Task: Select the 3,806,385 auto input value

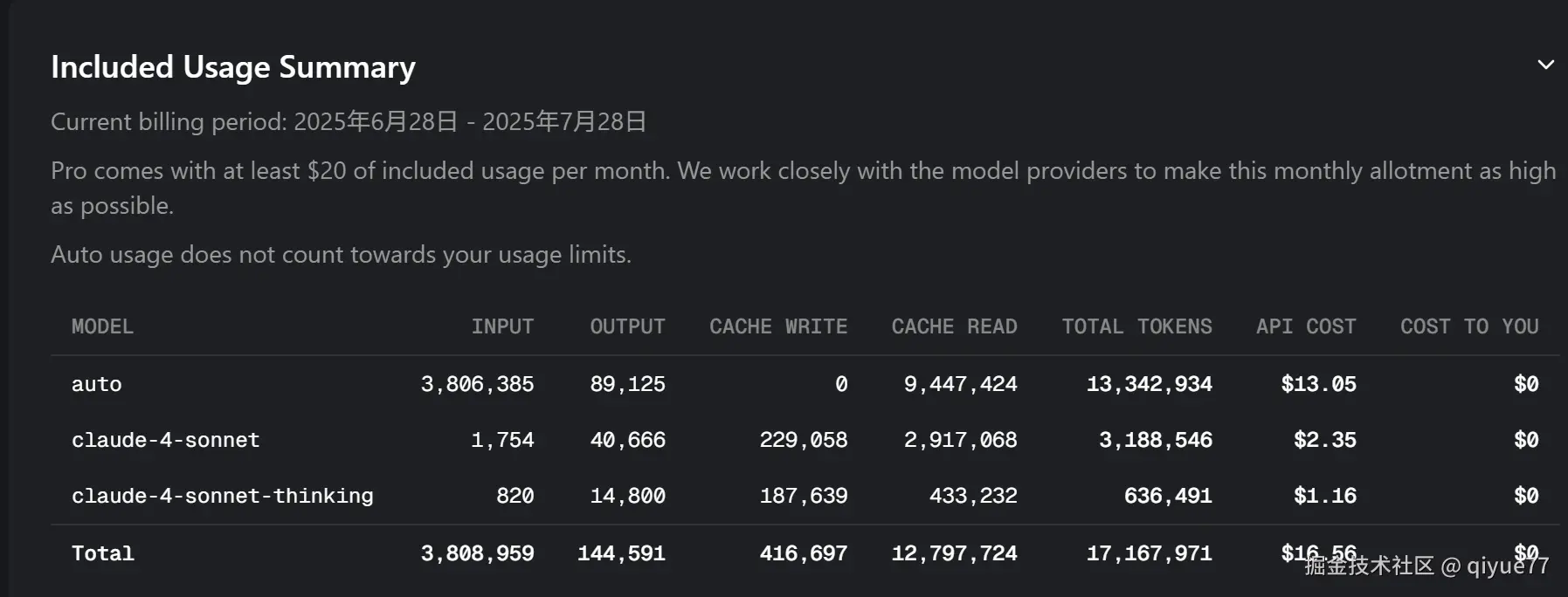Action: [x=477, y=384]
